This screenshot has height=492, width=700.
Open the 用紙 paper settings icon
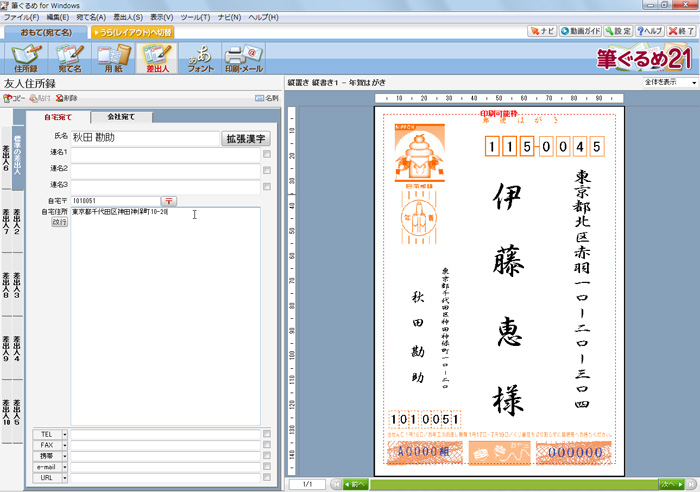click(x=113, y=58)
